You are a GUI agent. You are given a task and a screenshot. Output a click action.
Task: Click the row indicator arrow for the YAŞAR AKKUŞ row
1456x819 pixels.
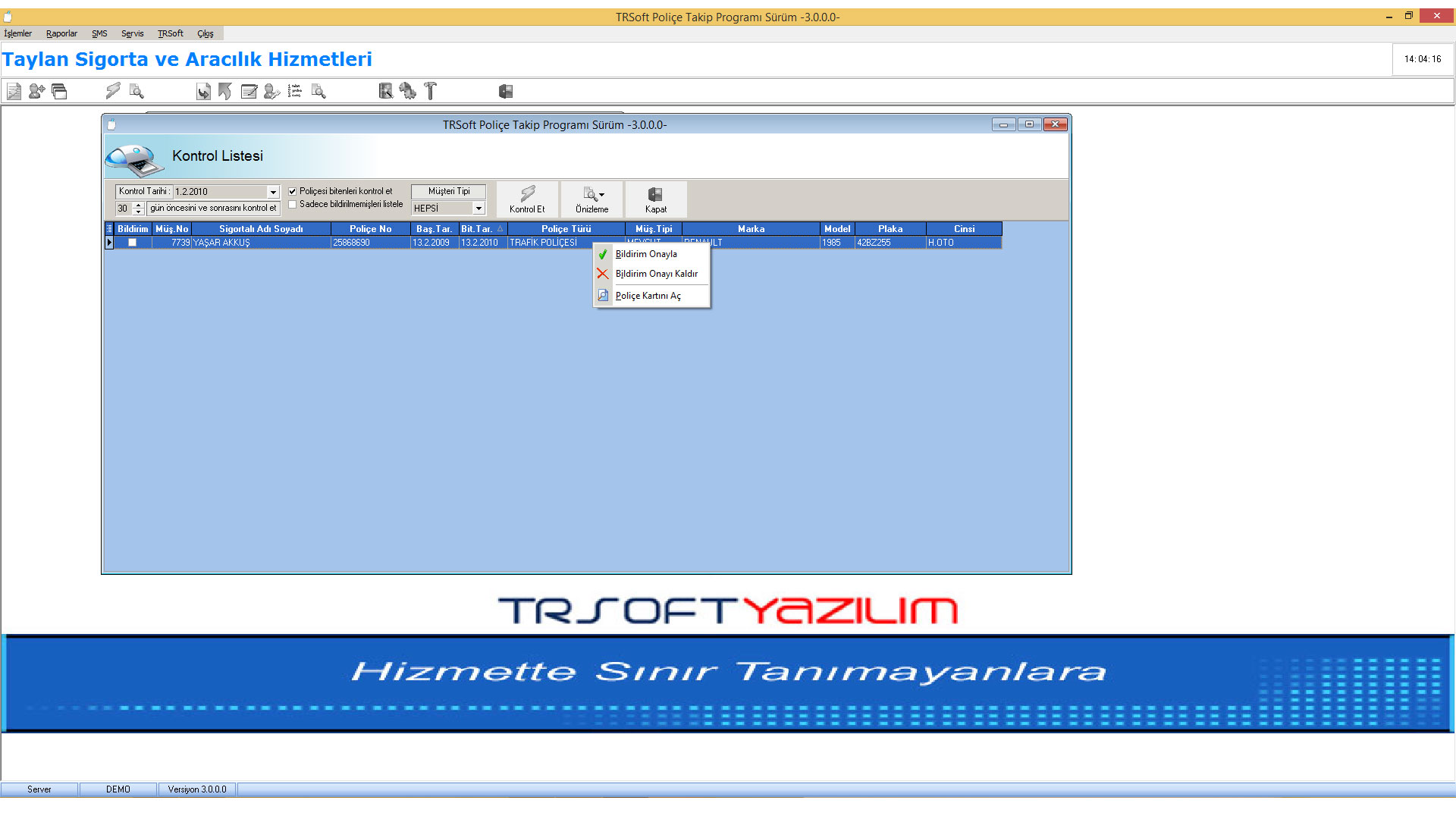pyautogui.click(x=109, y=243)
